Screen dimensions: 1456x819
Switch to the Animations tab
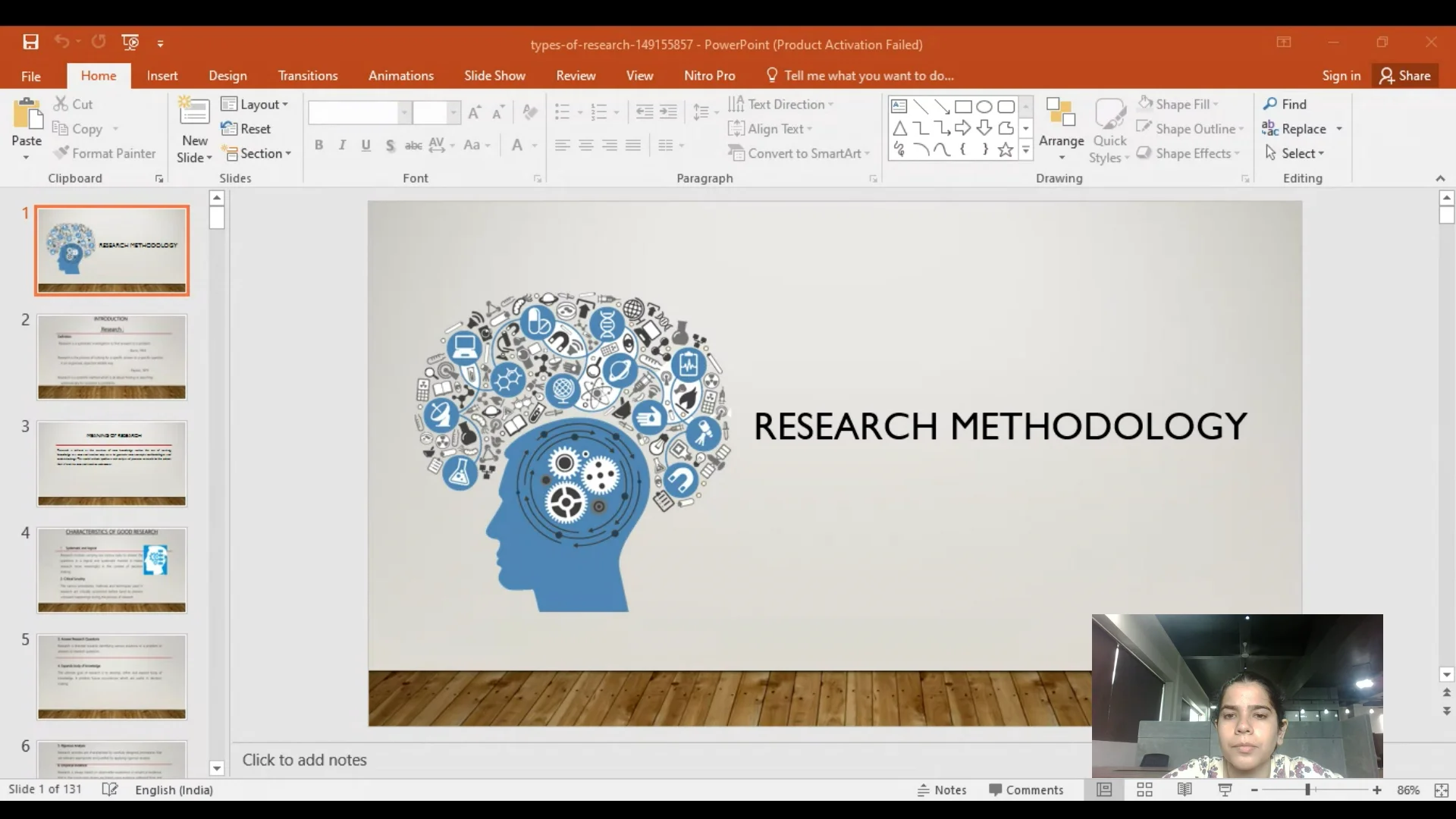point(401,76)
